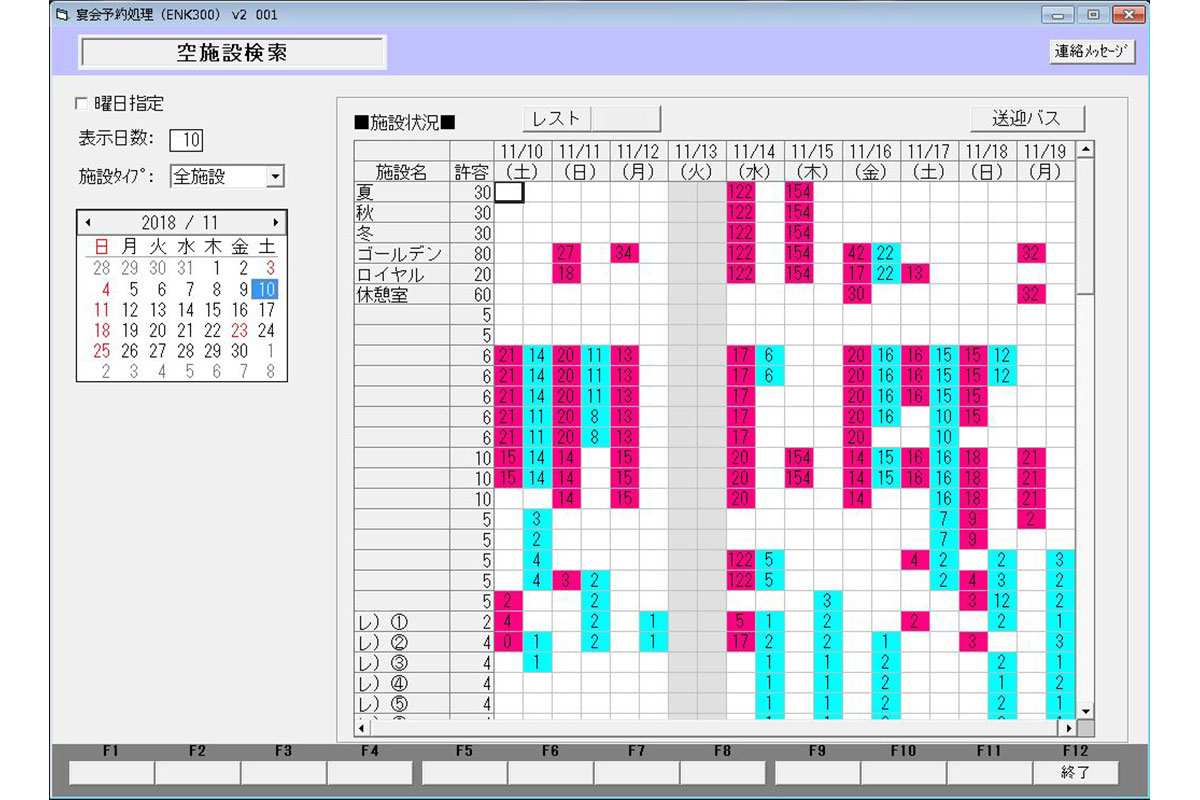Select November 23 in the calendar
The width and height of the screenshot is (1200, 800).
[239, 330]
